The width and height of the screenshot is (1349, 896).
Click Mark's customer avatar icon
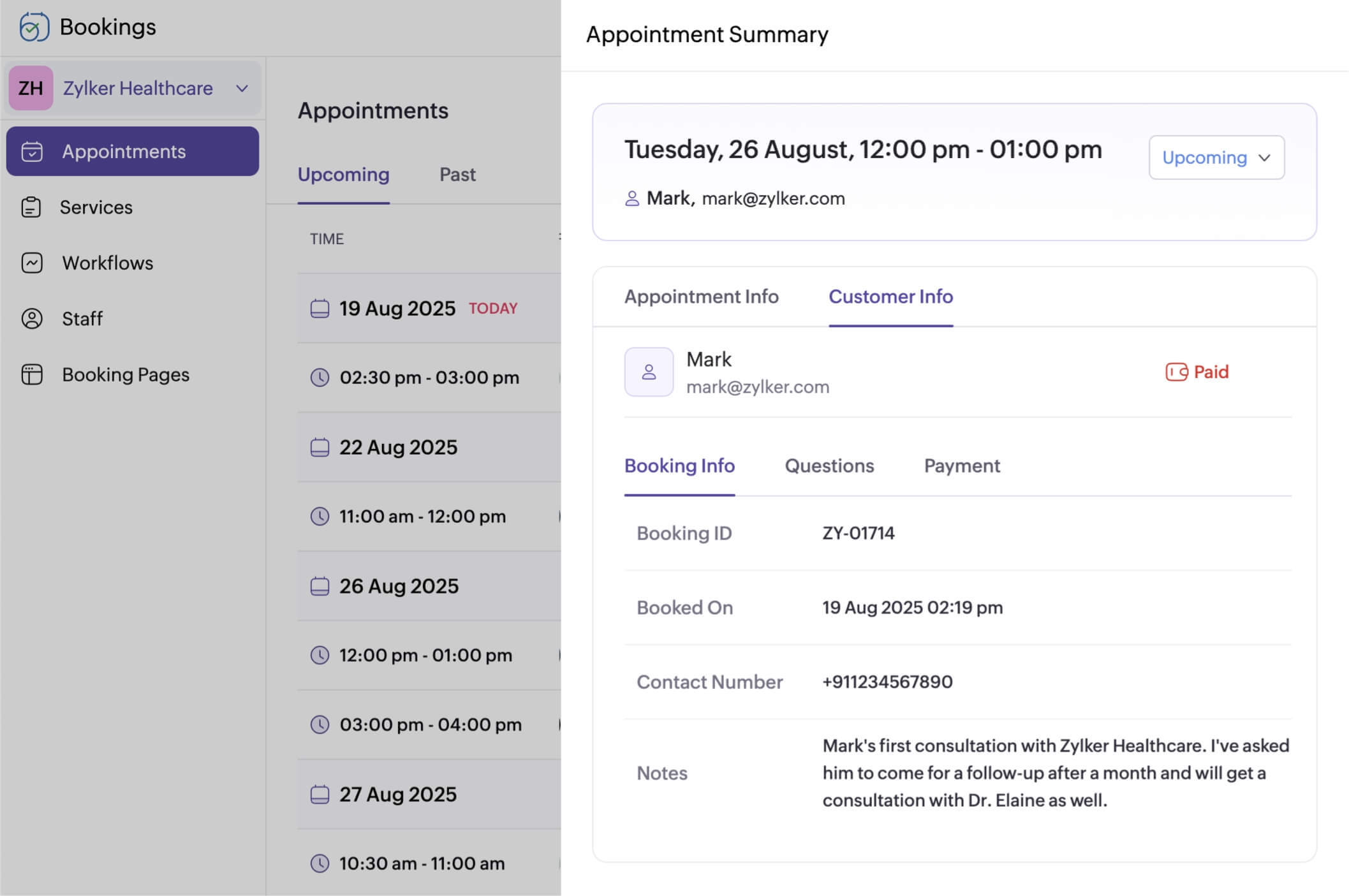click(649, 372)
